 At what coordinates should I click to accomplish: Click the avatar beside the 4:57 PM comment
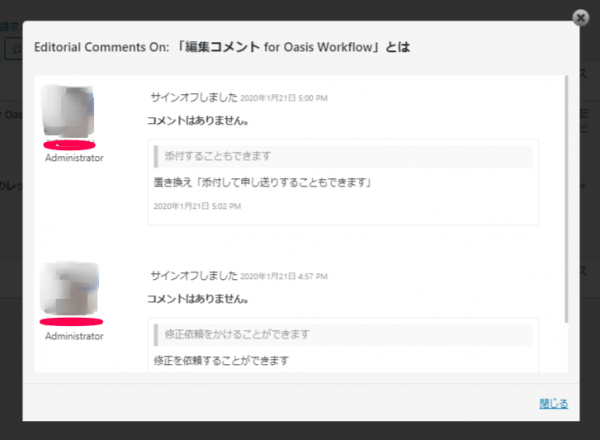point(69,288)
